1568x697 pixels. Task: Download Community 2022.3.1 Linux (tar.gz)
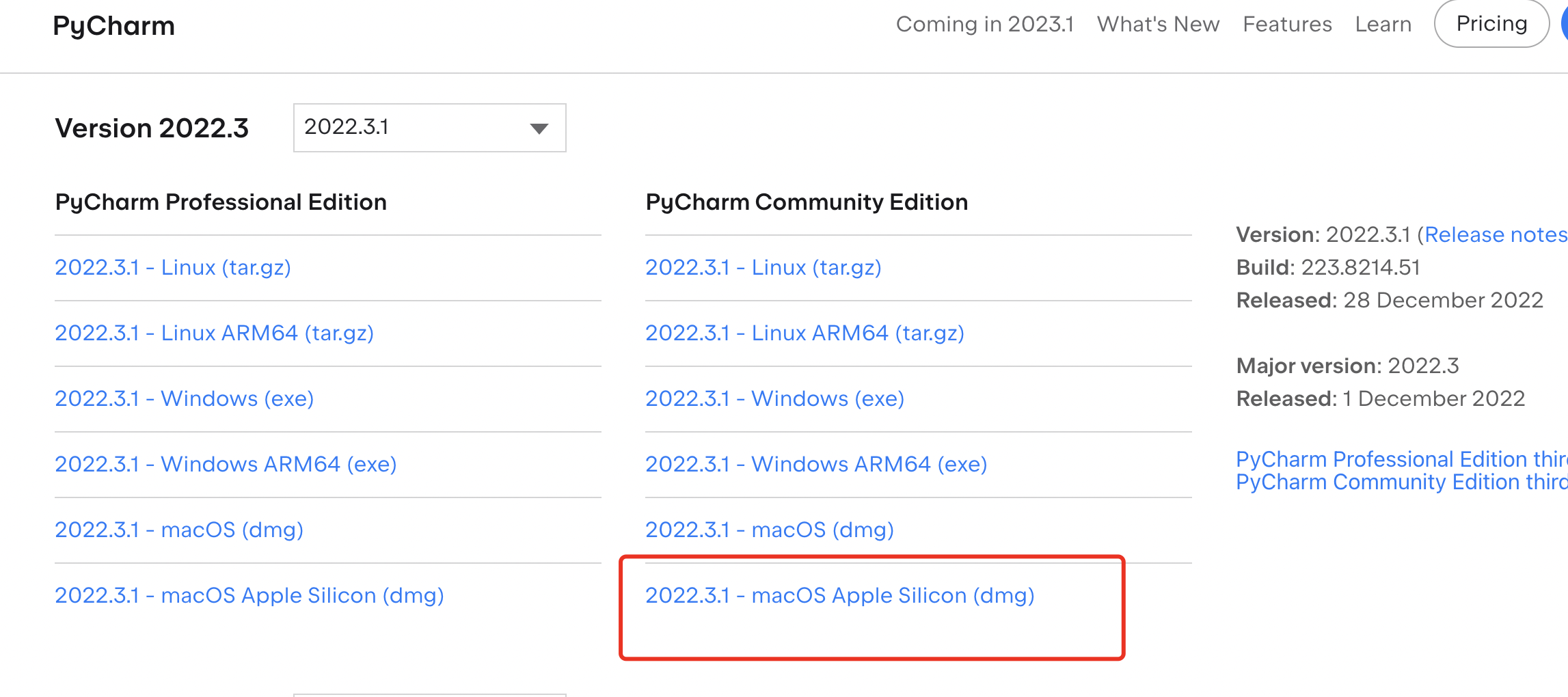pyautogui.click(x=763, y=267)
